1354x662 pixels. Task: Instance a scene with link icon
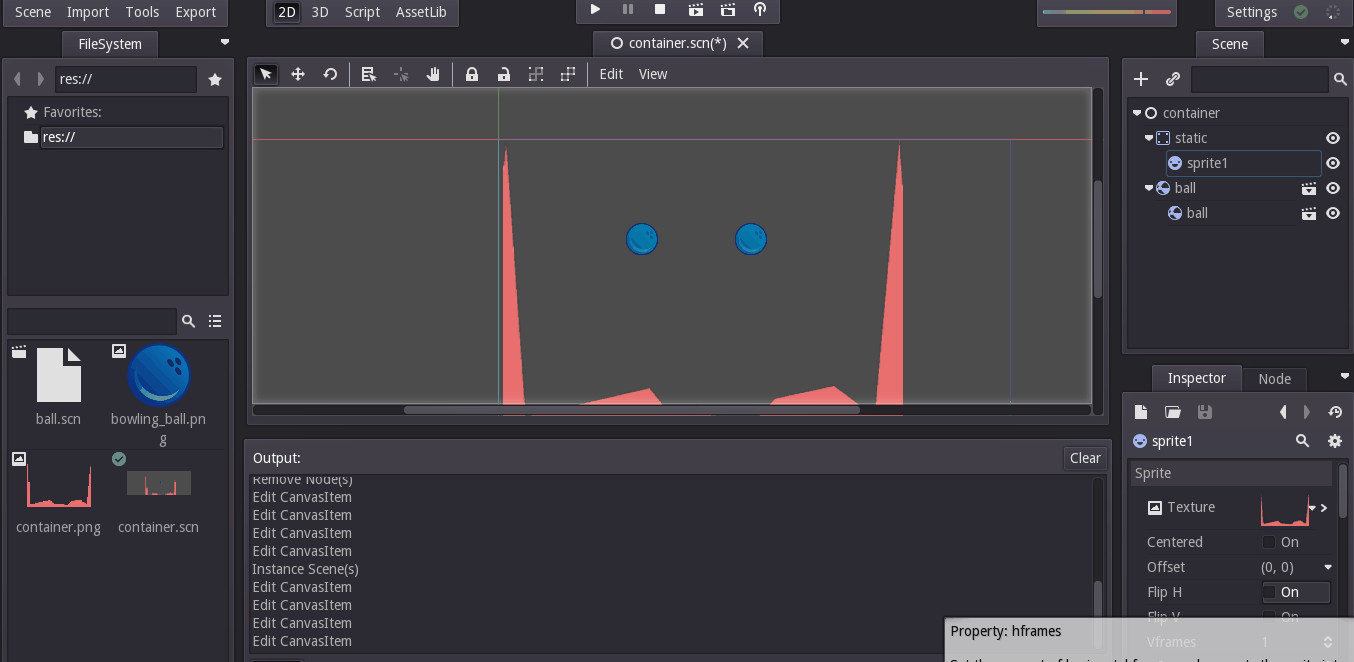pyautogui.click(x=1173, y=79)
